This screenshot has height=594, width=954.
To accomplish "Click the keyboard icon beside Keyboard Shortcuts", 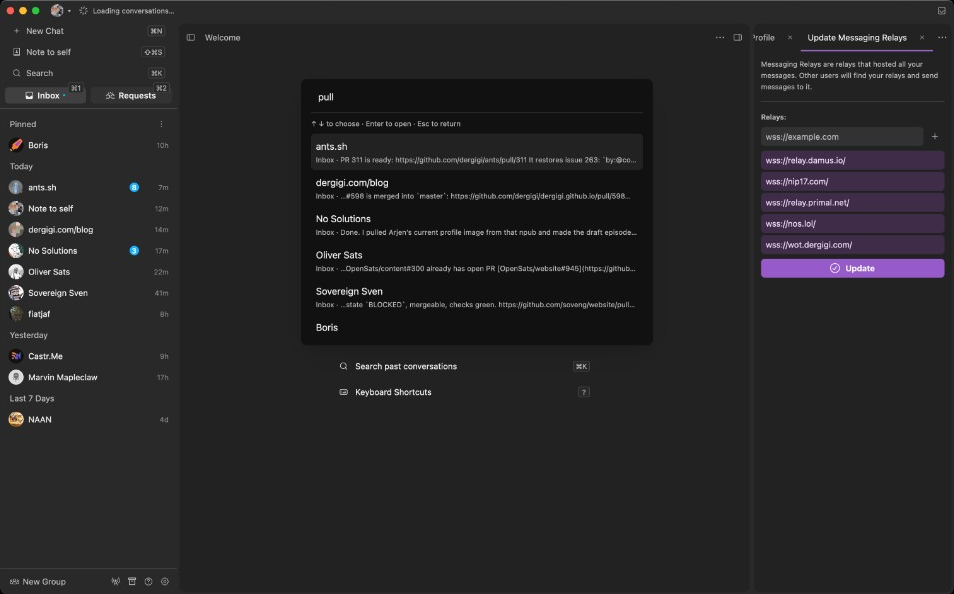I will [343, 393].
